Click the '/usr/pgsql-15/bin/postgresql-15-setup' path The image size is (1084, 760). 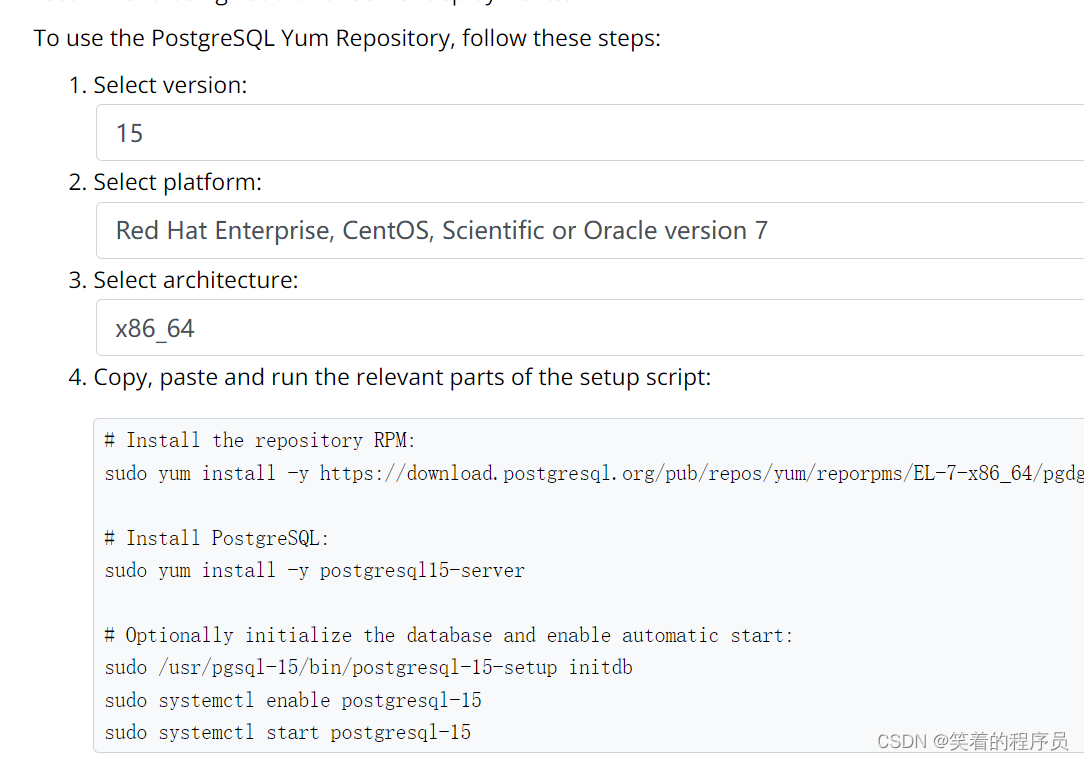click(357, 668)
